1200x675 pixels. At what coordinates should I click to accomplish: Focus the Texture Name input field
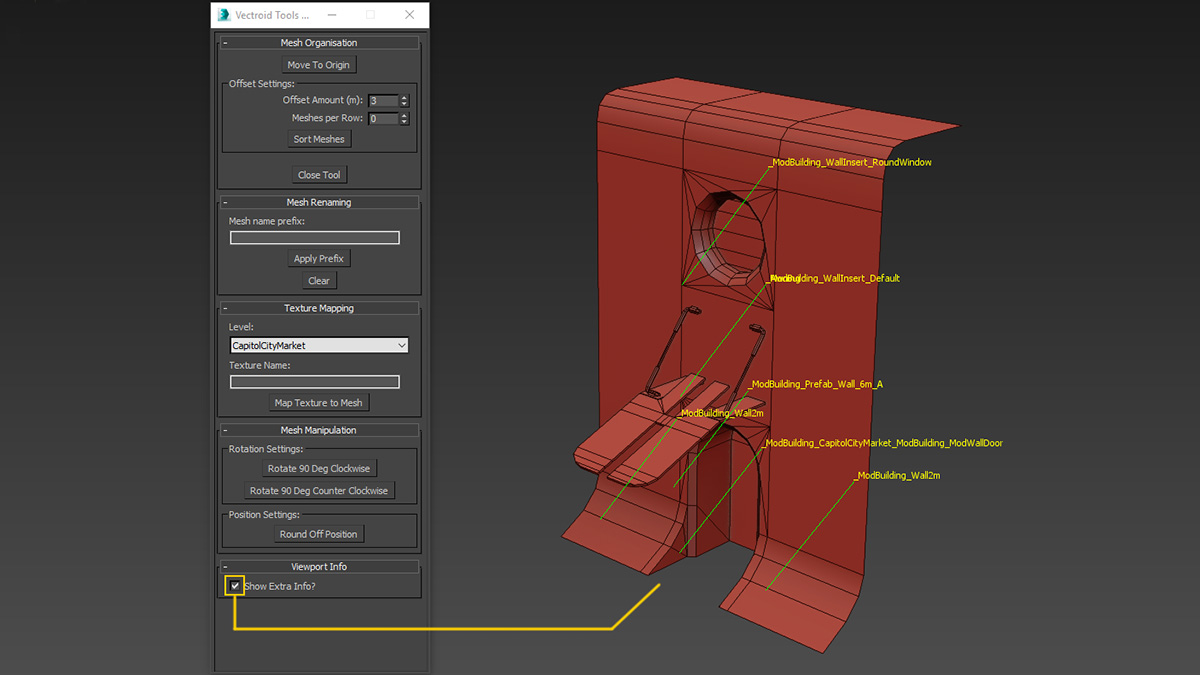pyautogui.click(x=315, y=382)
